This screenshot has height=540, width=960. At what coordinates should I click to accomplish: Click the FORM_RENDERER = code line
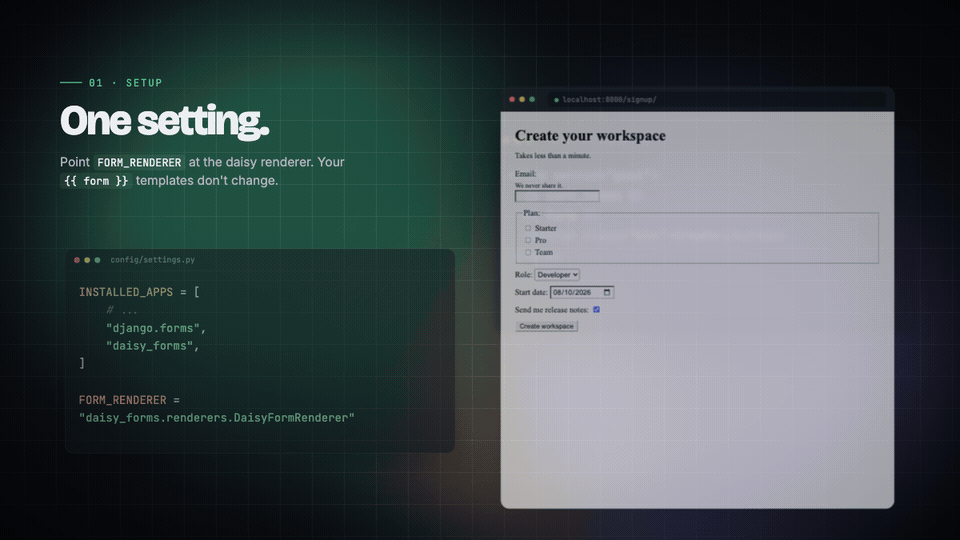129,400
